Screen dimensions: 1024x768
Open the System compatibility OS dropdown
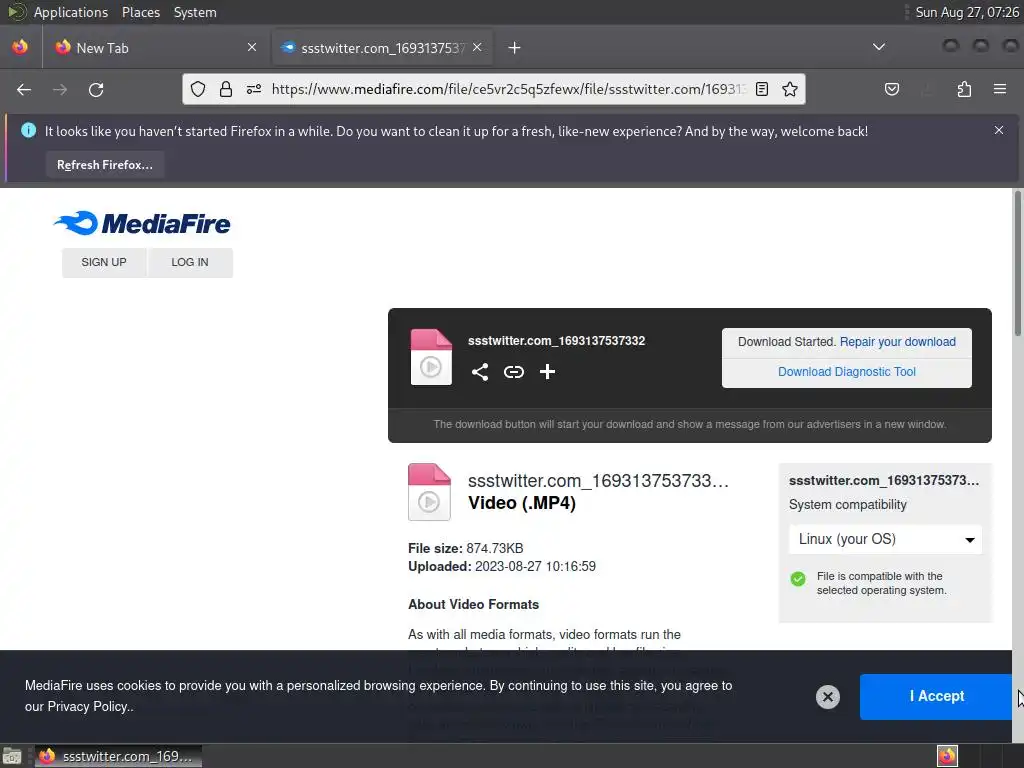(x=885, y=539)
